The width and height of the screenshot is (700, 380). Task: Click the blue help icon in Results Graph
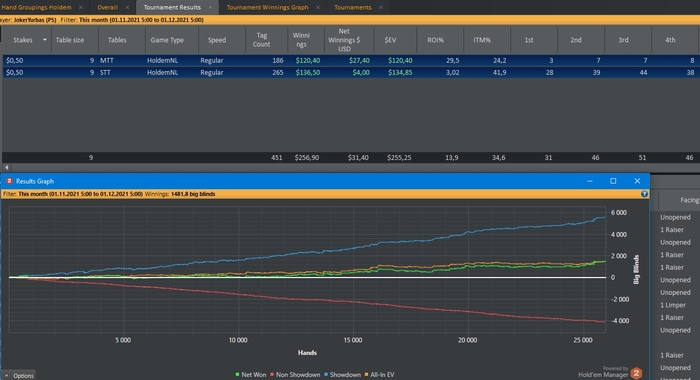(x=644, y=194)
